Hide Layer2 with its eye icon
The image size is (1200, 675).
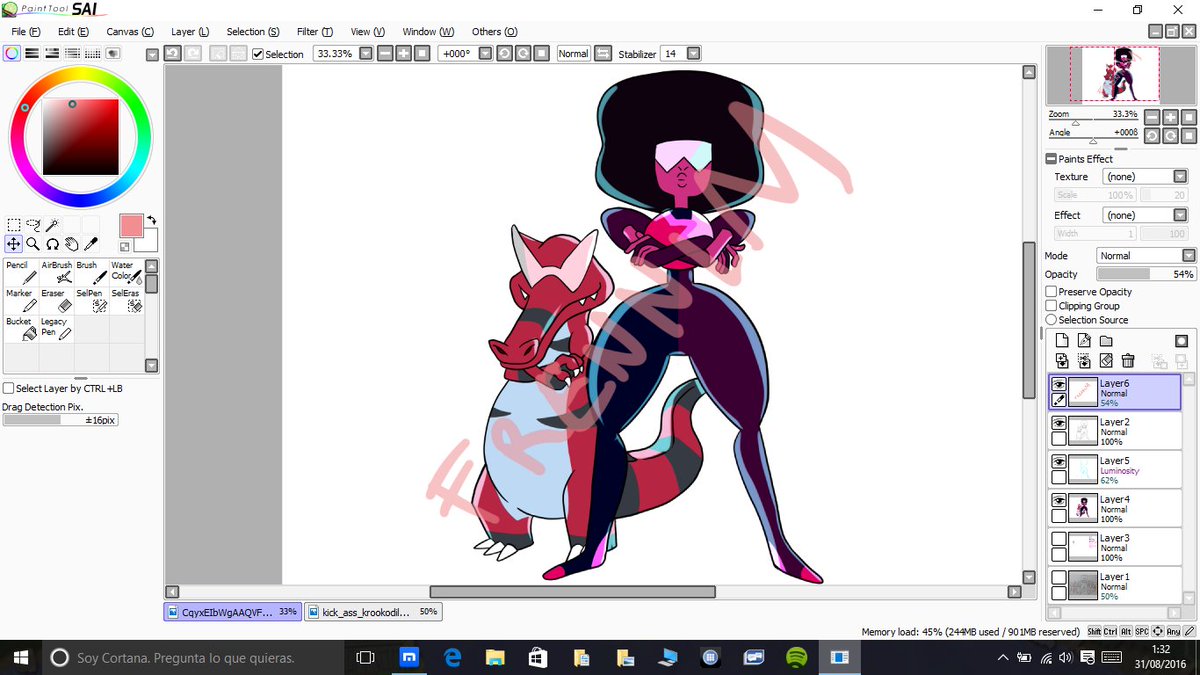pyautogui.click(x=1058, y=423)
